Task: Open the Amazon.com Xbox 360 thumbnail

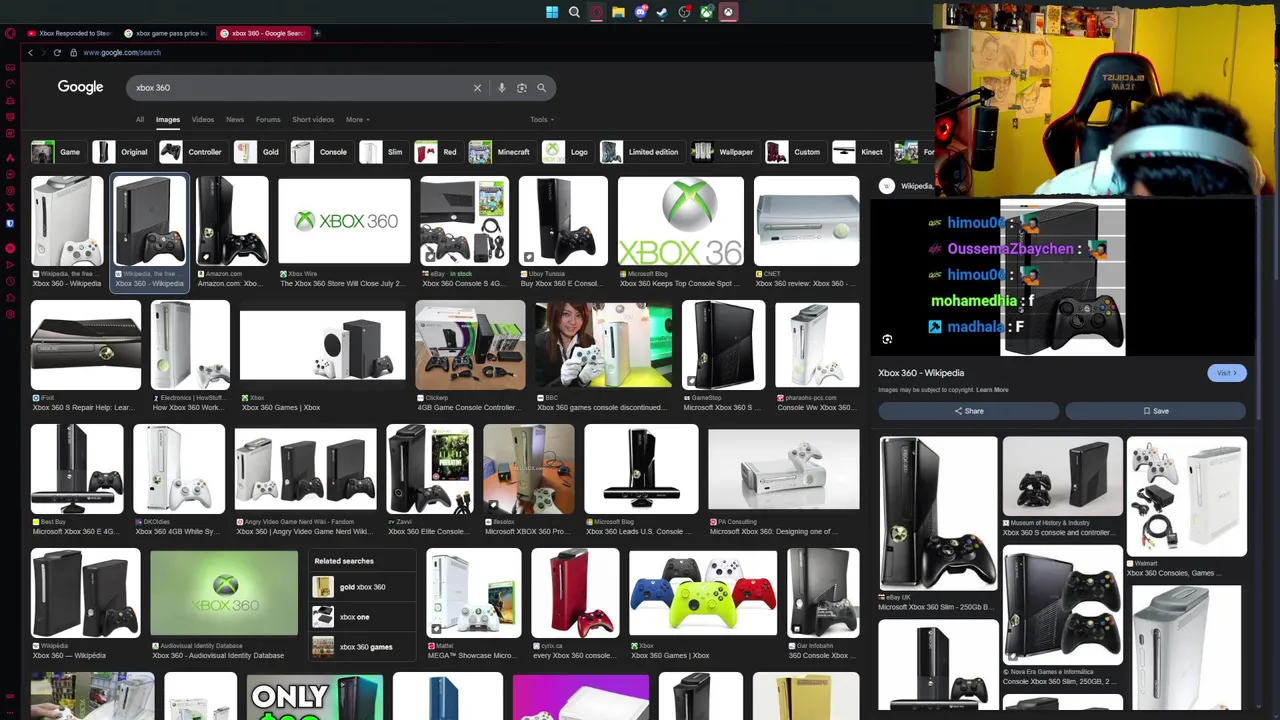Action: [232, 221]
